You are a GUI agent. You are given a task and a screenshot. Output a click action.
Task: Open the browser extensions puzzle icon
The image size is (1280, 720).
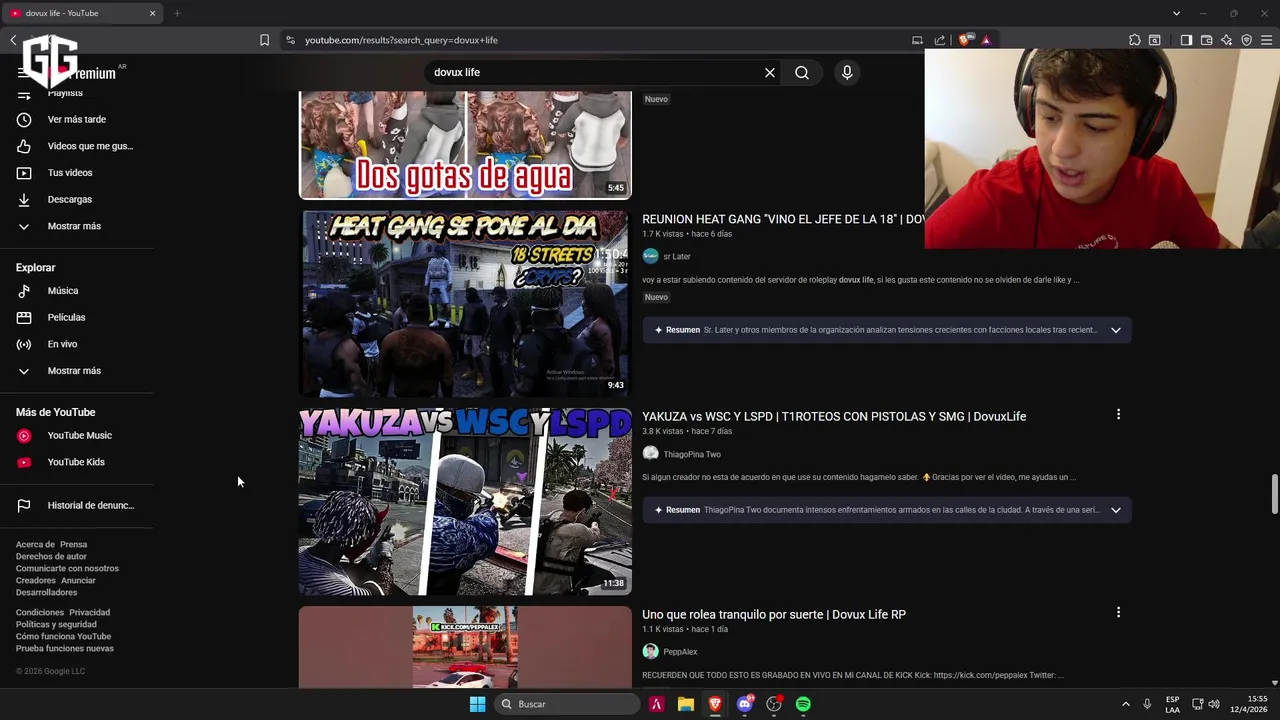(1134, 40)
